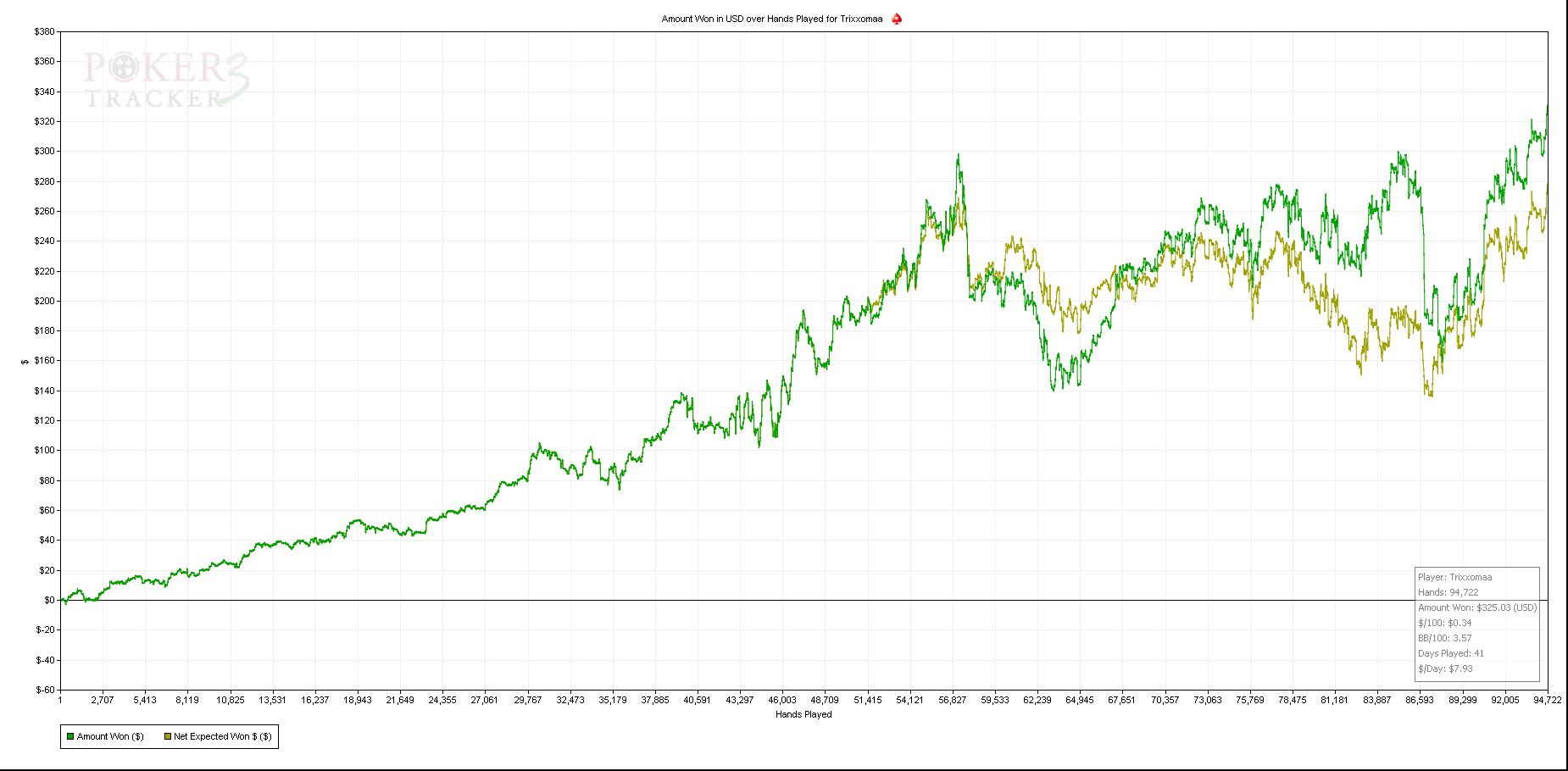Click the 56,827 x-axis tick label
Image resolution: width=1568 pixels, height=771 pixels.
pos(953,701)
